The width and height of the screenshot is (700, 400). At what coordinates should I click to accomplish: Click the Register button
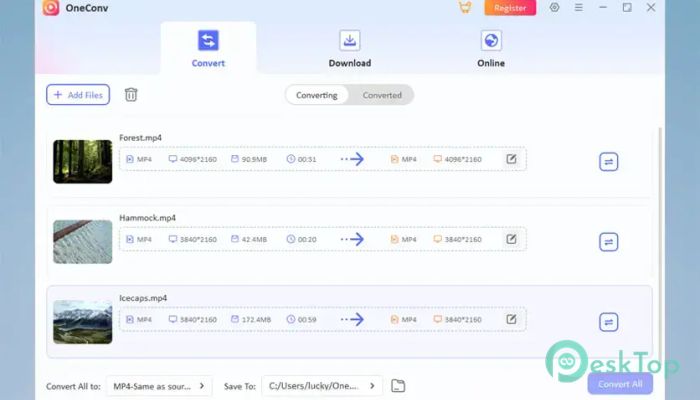(510, 8)
